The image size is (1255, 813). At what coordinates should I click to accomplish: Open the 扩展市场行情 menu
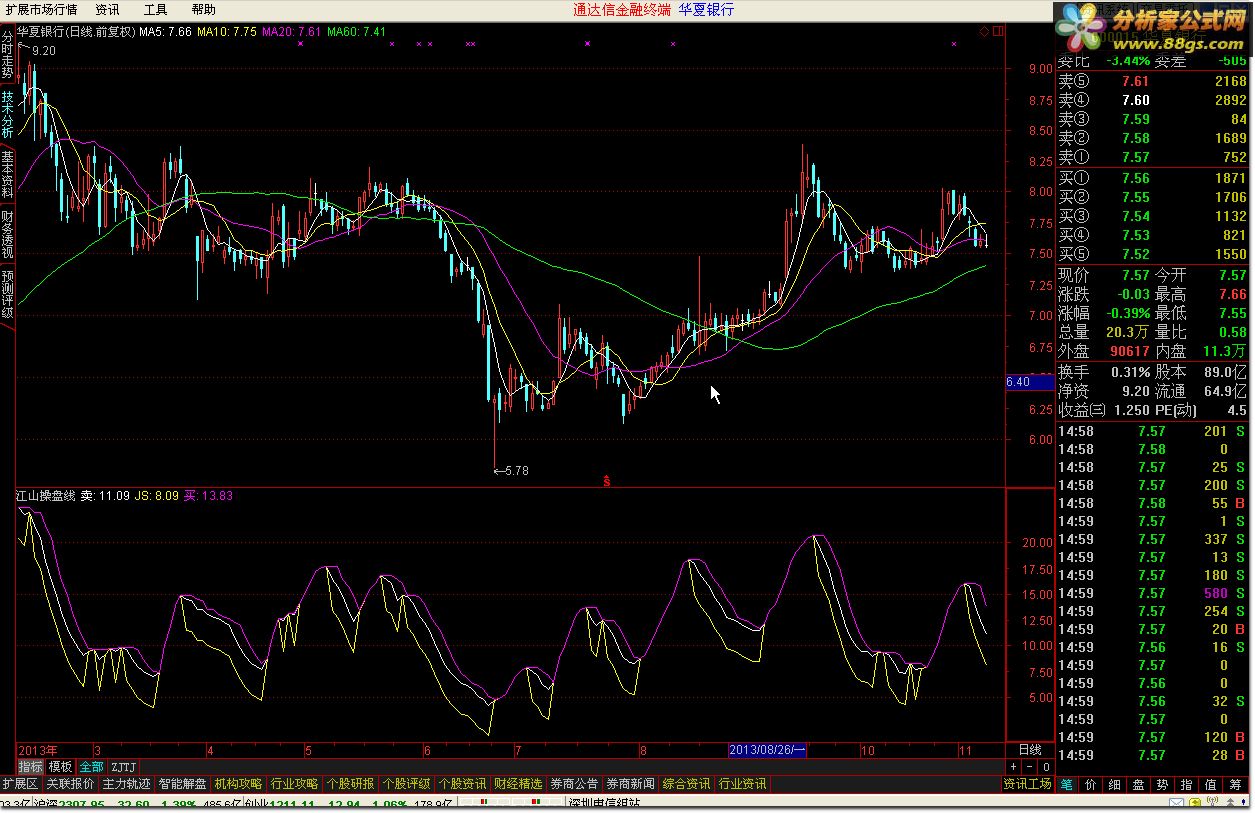pos(39,9)
